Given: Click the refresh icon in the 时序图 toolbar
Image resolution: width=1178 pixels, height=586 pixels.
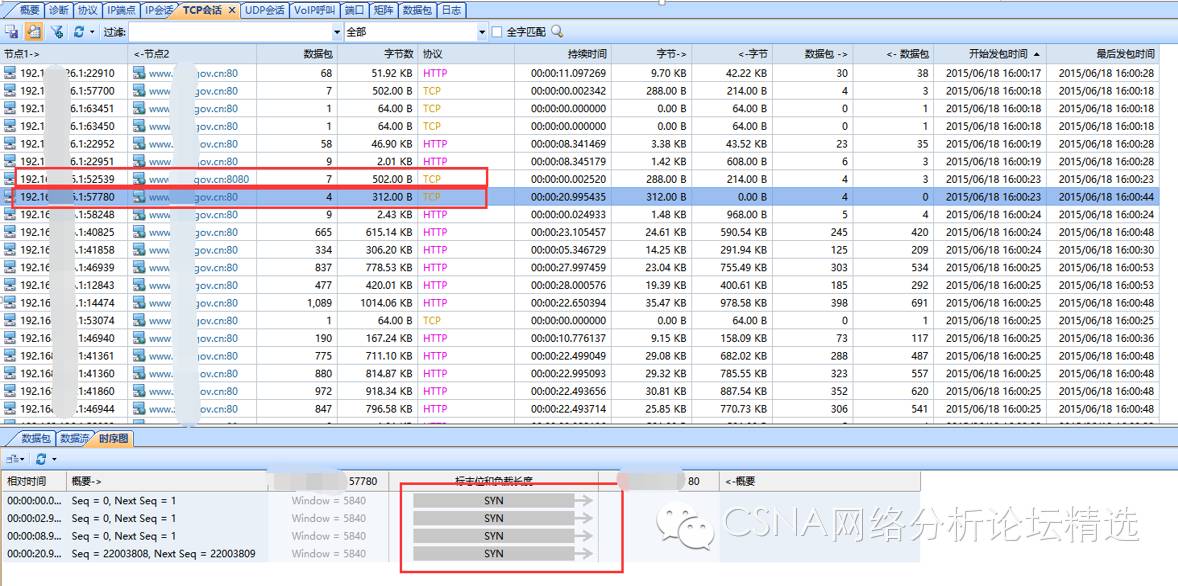Looking at the screenshot, I should [41, 458].
